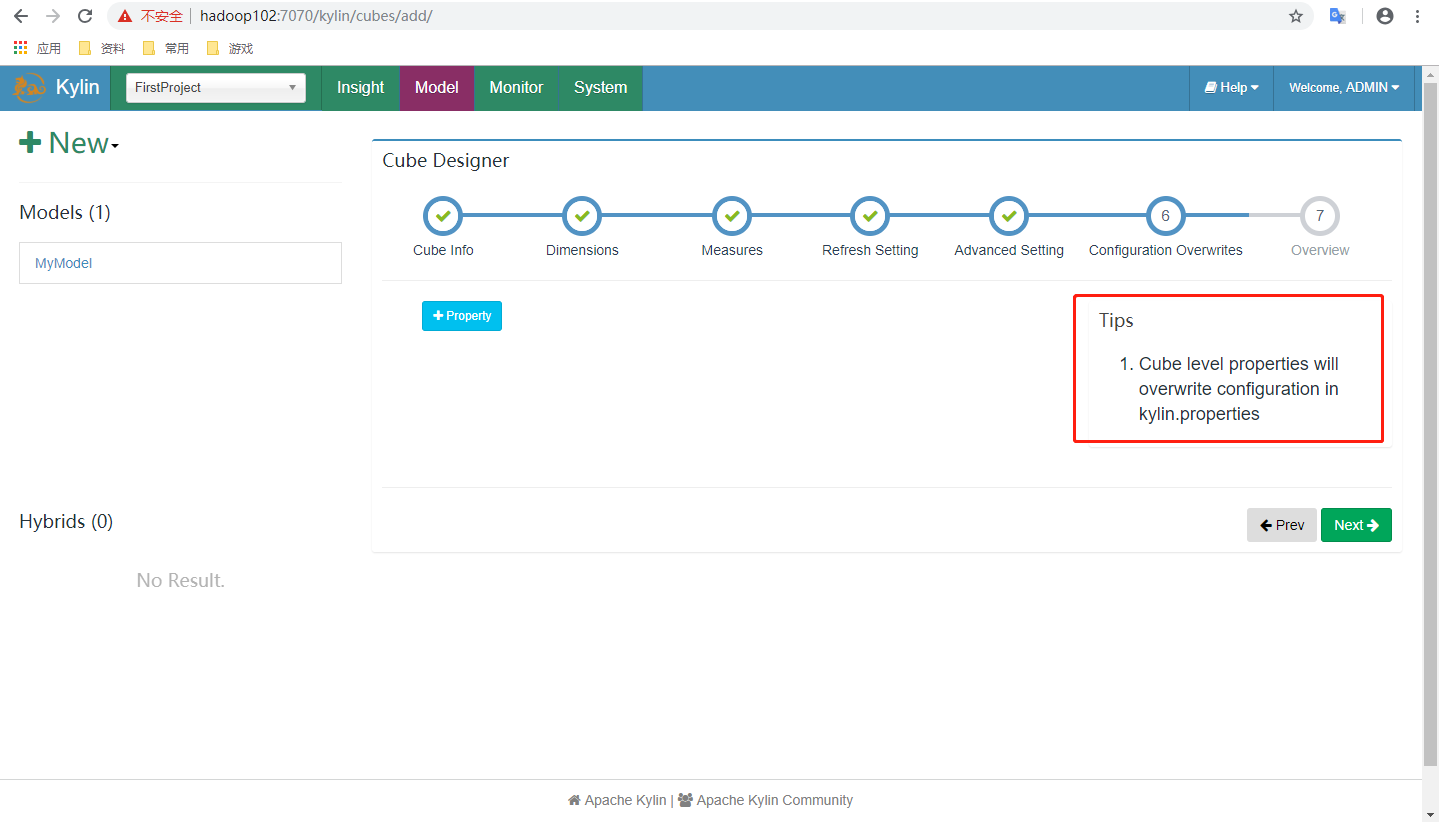
Task: Click the Kylin logo
Action: 29,88
